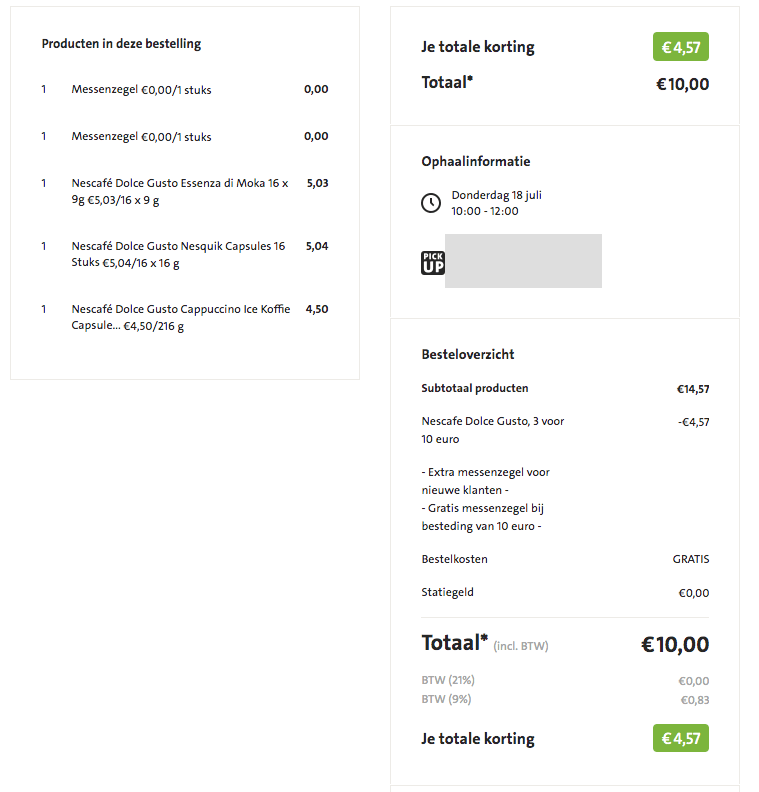Image resolution: width=759 pixels, height=792 pixels.
Task: Click the green €4,57 discount badge at top
Action: (681, 47)
